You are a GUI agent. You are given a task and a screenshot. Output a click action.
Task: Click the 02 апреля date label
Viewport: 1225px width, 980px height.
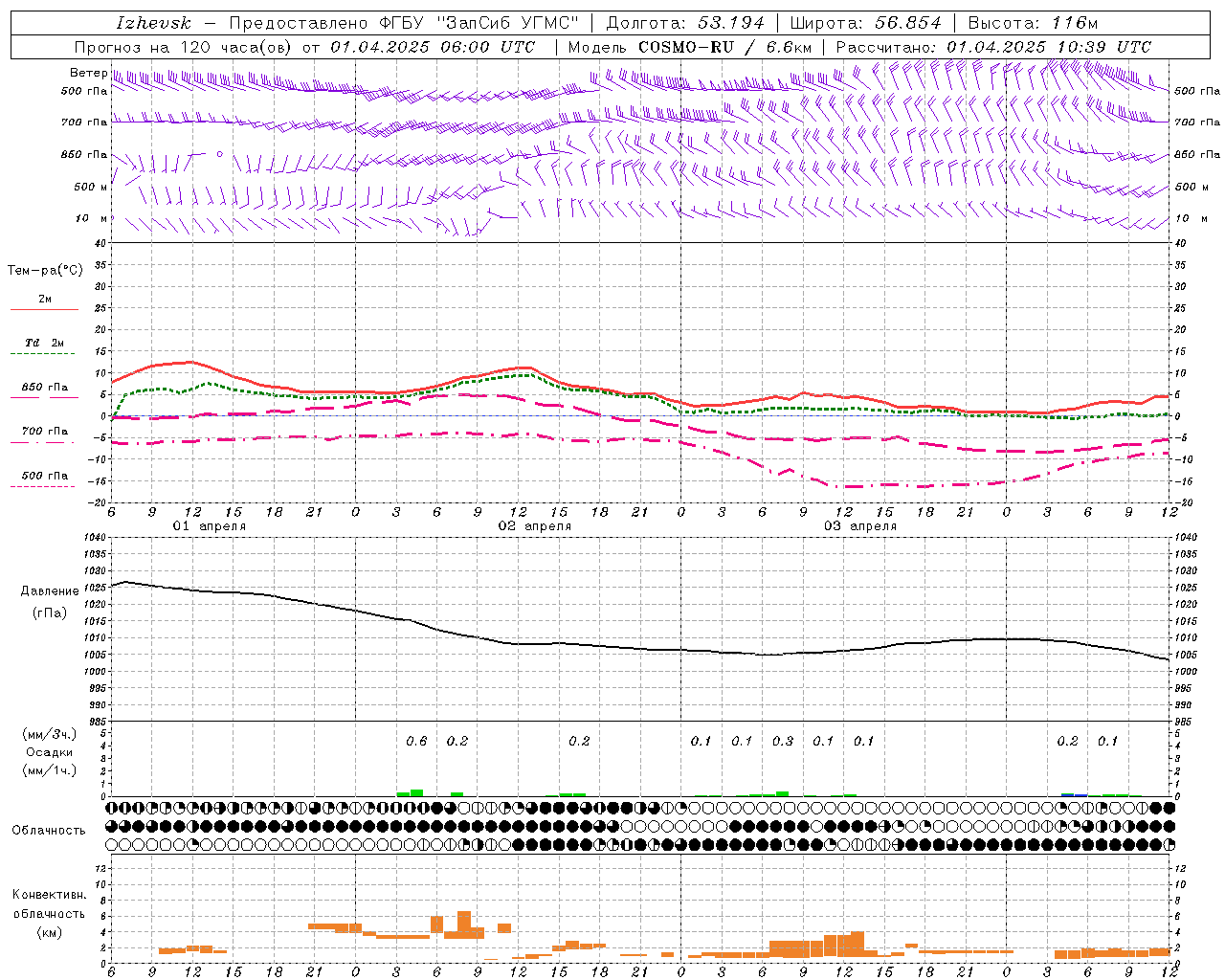tap(534, 526)
